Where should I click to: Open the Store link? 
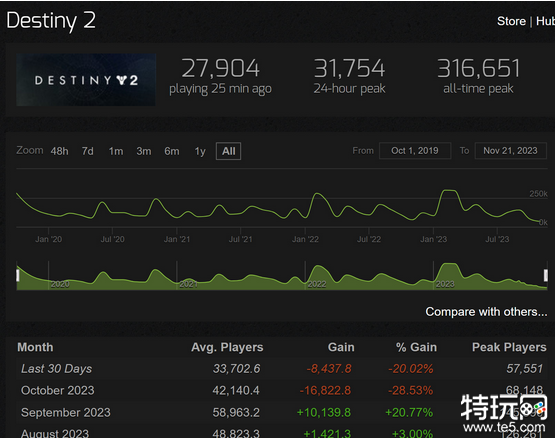point(511,21)
